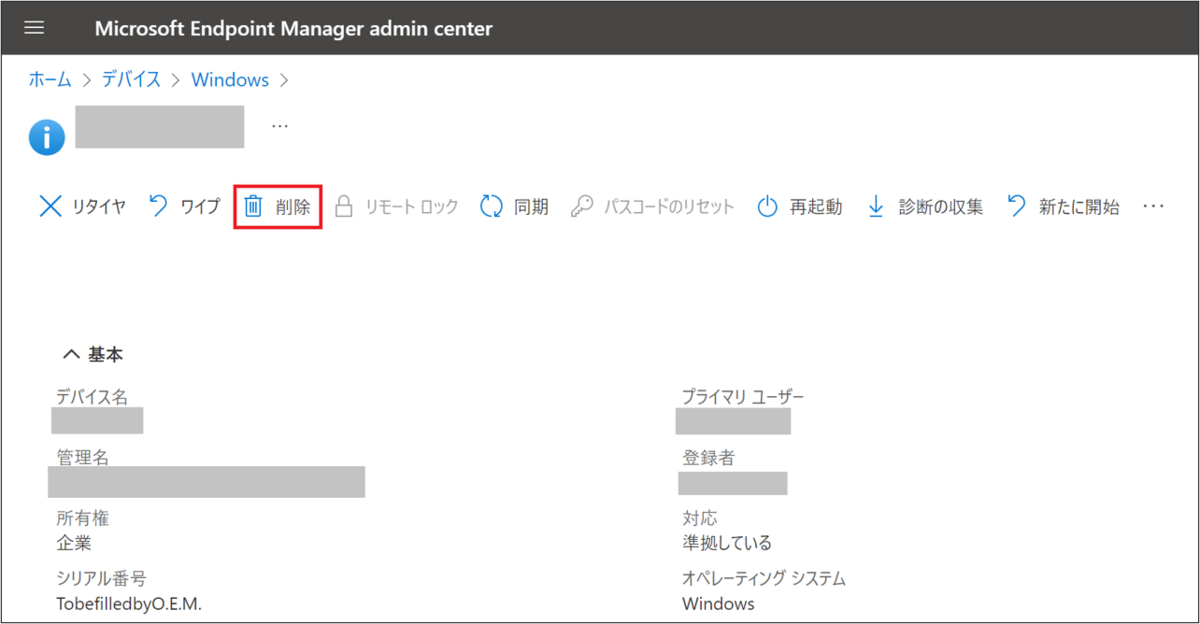The height and width of the screenshot is (624, 1200).
Task: Click the 削除 text label
Action: pos(293,207)
